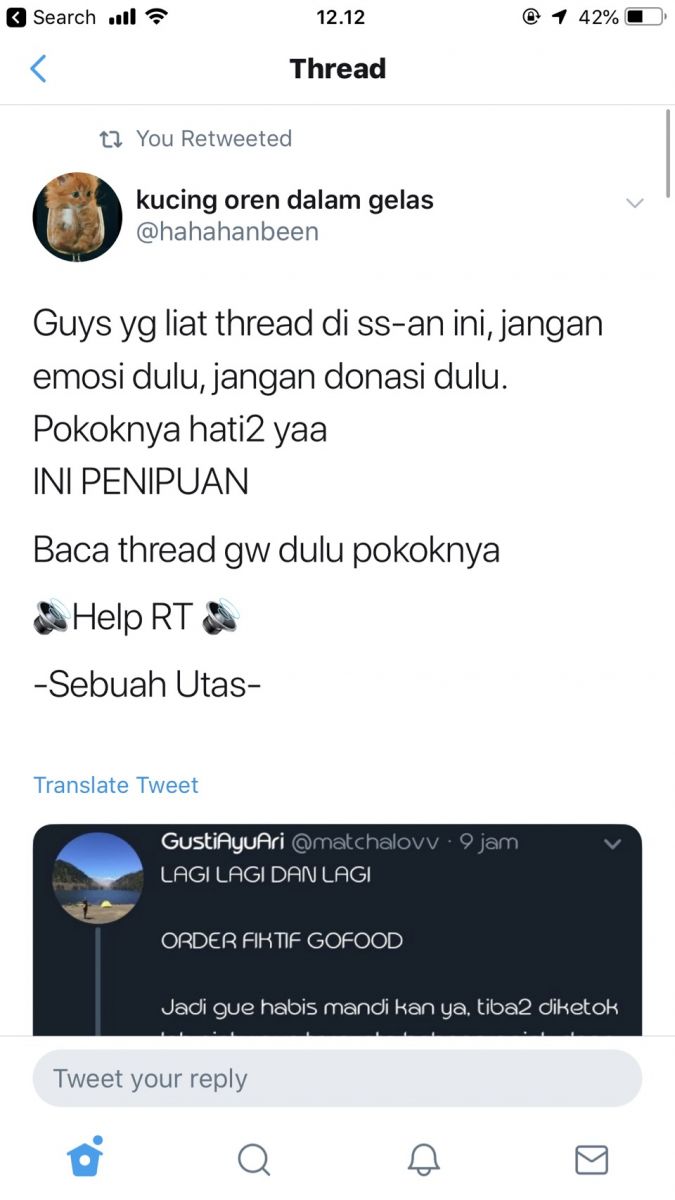Viewport: 675px width, 1200px height.
Task: Open the quoted ORDER FIKTIF GOFOOD tweet
Action: pyautogui.click(x=337, y=930)
